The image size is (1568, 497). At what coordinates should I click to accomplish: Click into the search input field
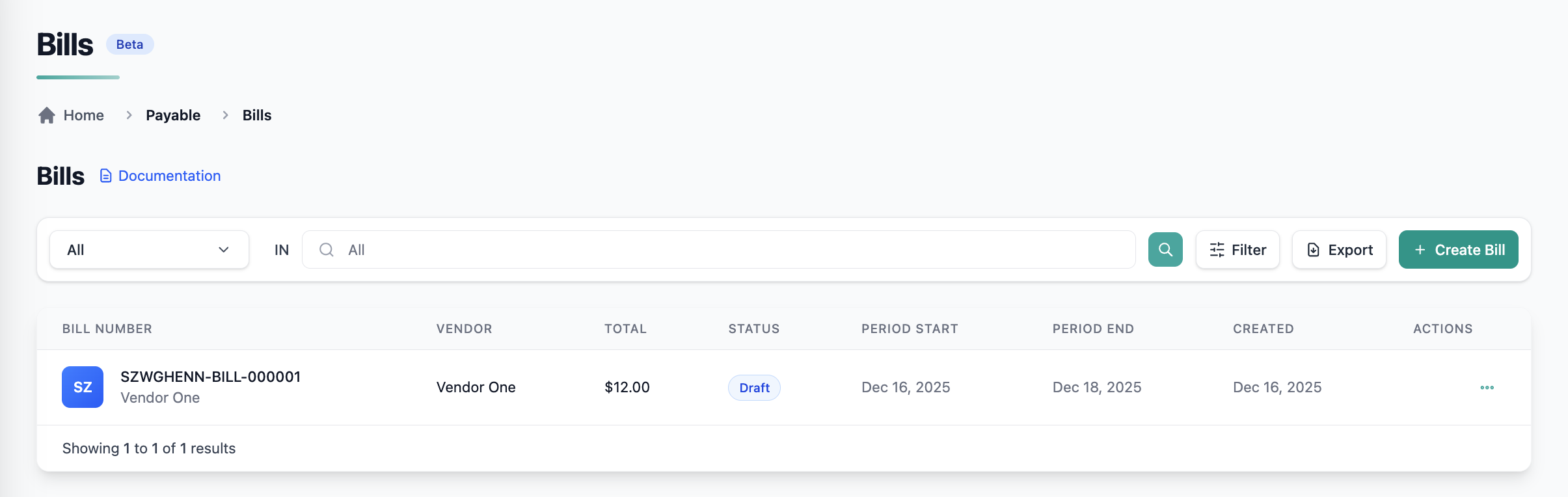729,250
